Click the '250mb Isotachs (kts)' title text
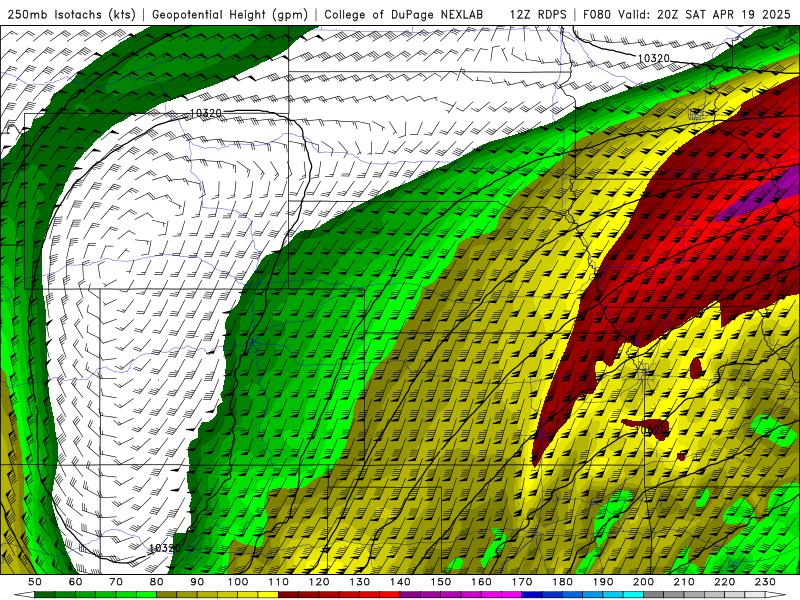This screenshot has height=600, width=800. coord(71,15)
